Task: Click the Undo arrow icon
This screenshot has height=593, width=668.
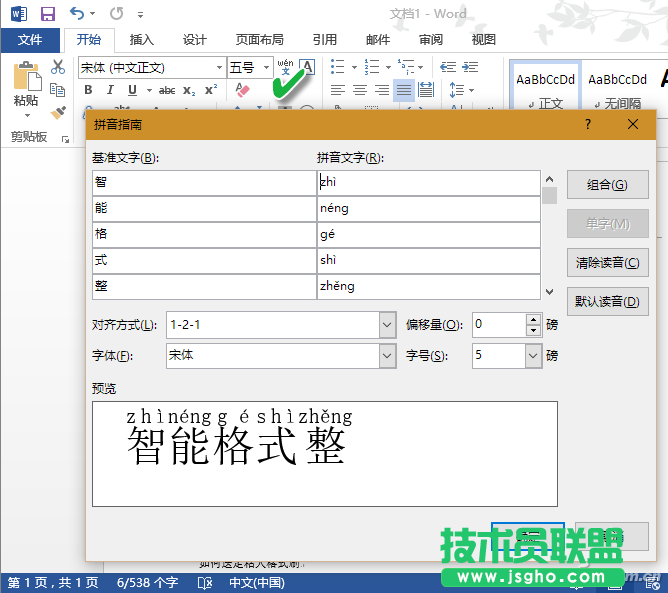Action: [78, 14]
